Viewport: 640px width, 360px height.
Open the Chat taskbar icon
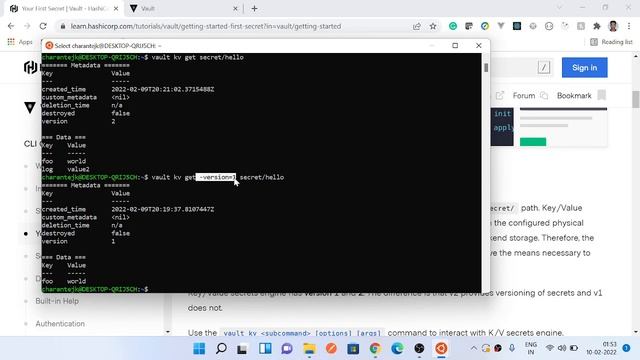click(287, 349)
